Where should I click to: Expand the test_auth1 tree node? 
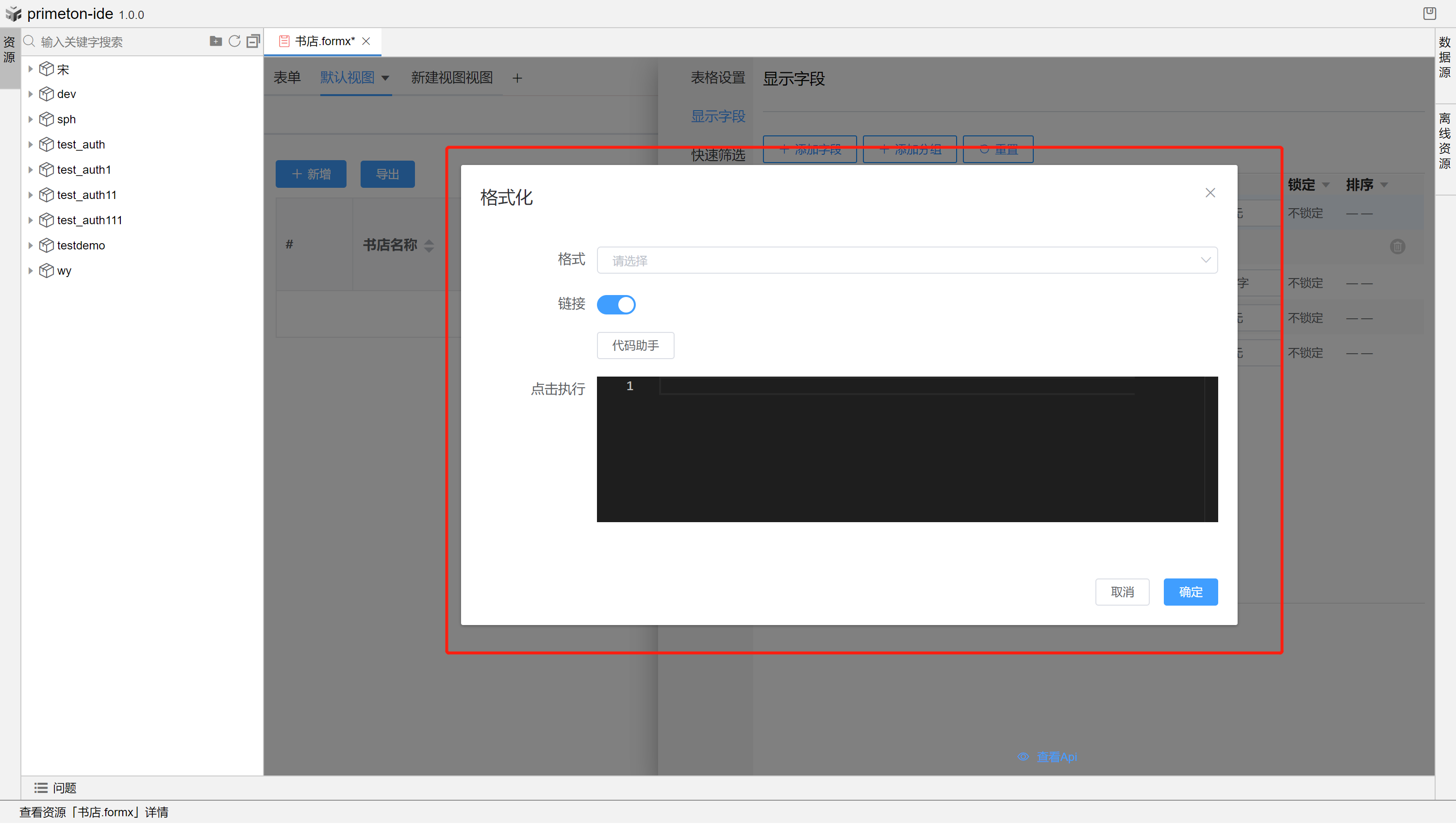(31, 170)
